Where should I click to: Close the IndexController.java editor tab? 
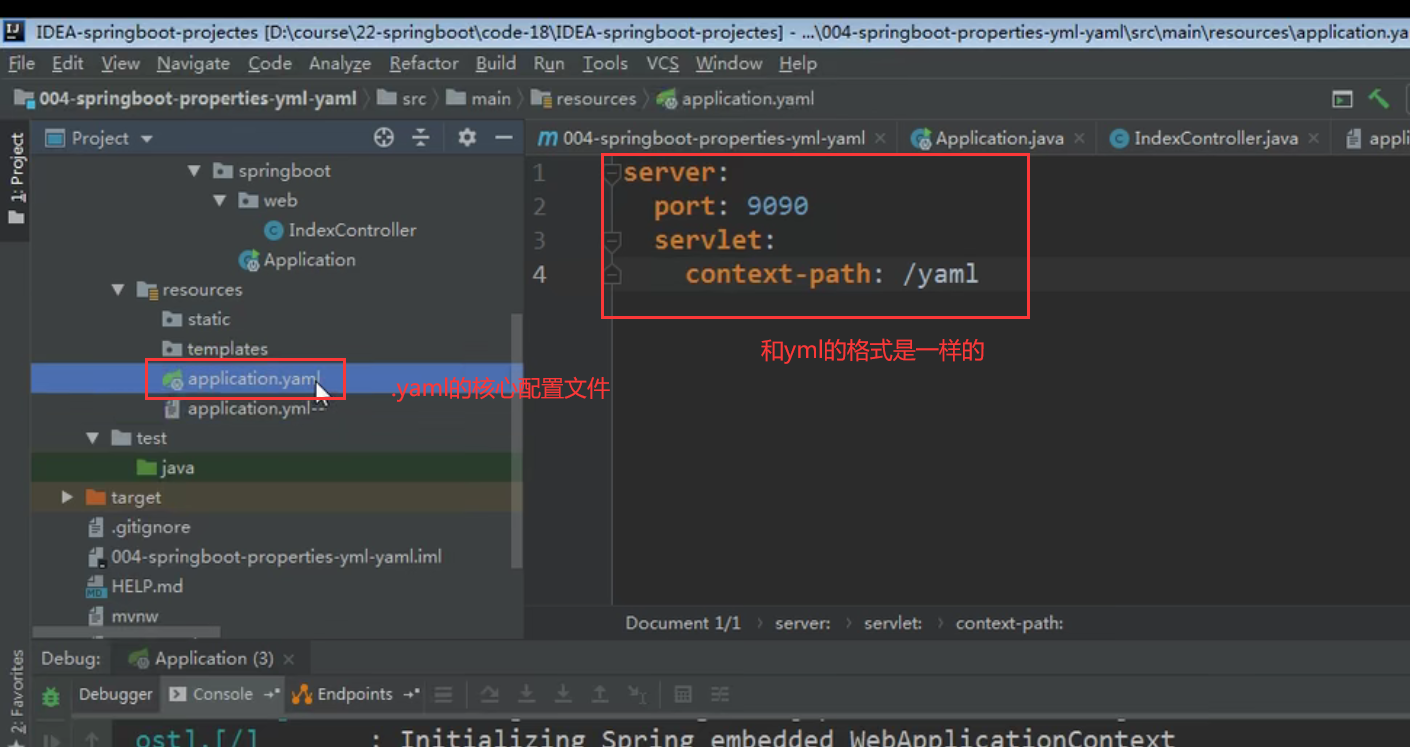tap(1314, 139)
